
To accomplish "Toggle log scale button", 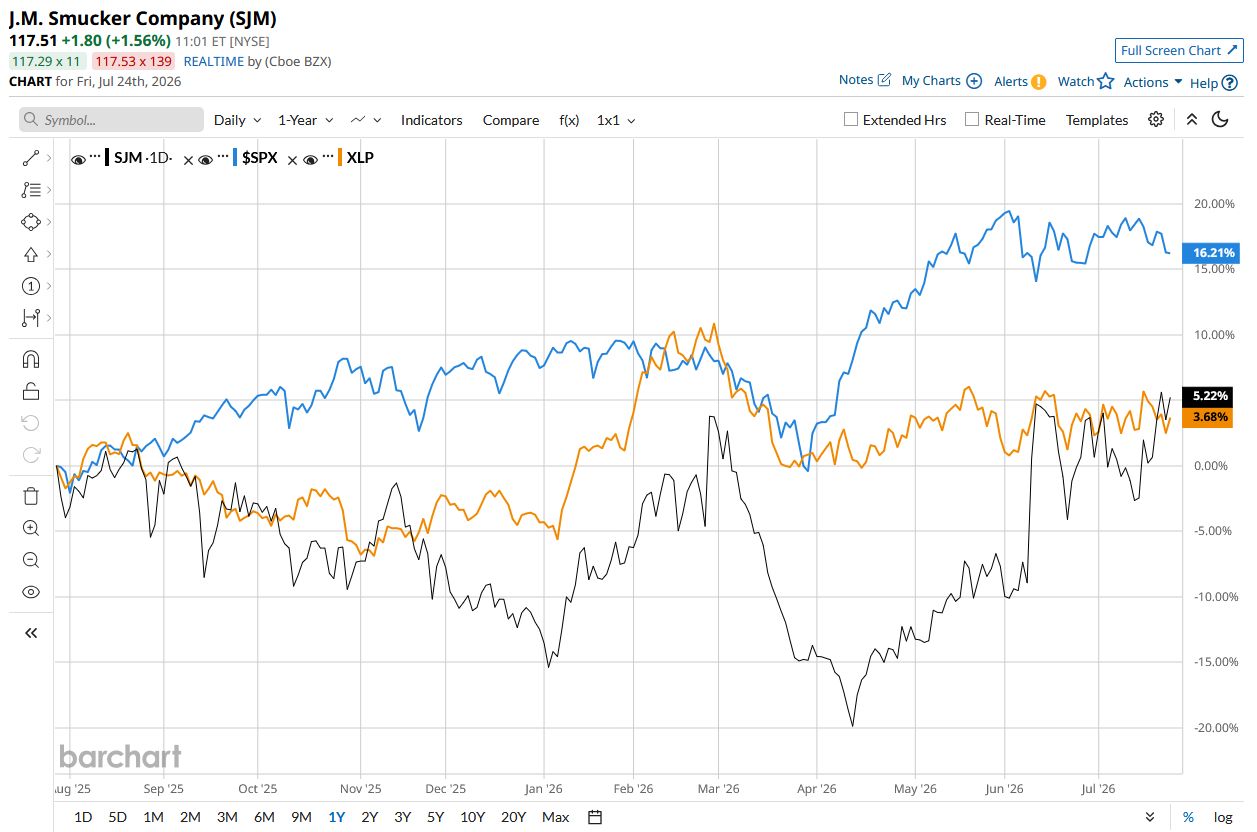I will 1223,817.
